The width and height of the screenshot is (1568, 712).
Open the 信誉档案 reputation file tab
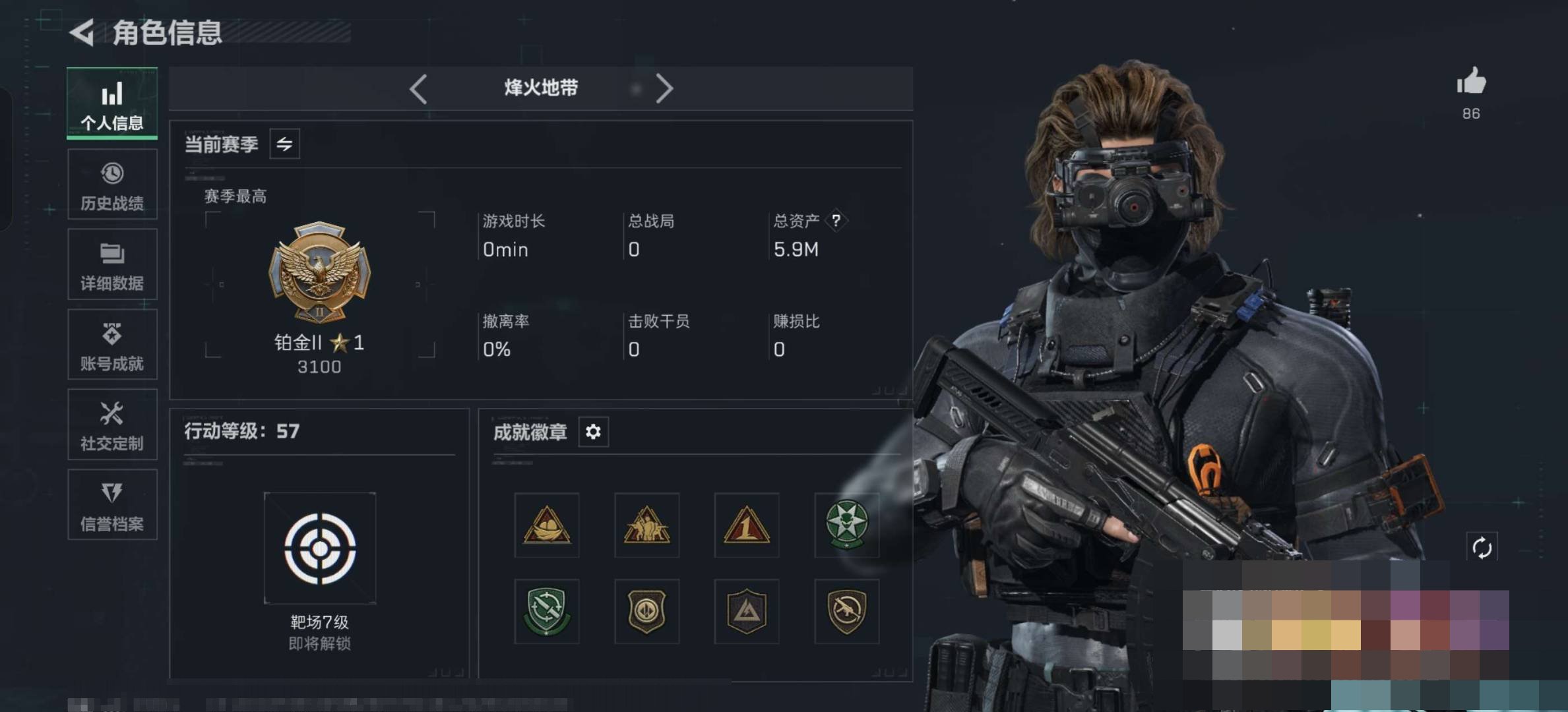click(x=112, y=504)
